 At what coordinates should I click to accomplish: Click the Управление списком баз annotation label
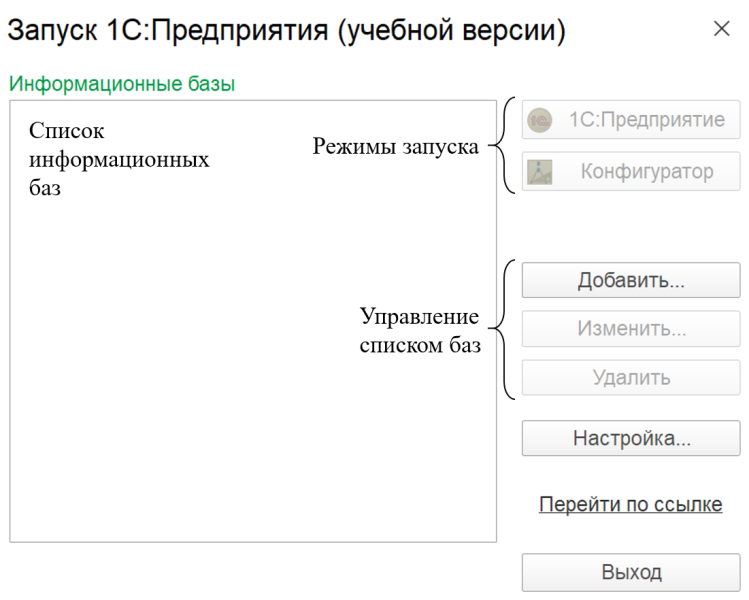420,332
